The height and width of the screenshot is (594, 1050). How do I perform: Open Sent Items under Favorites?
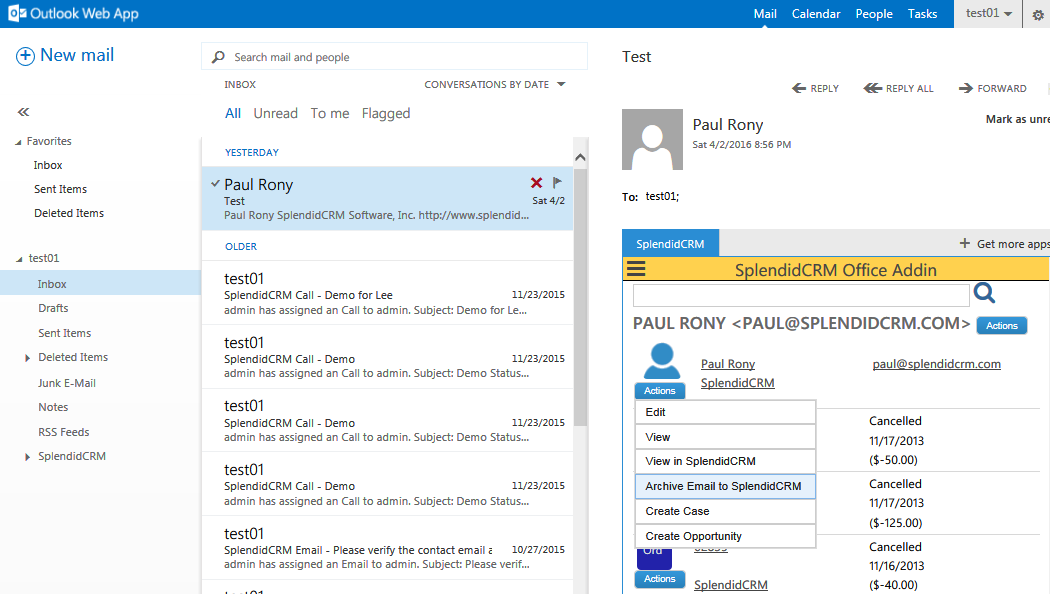(x=60, y=190)
